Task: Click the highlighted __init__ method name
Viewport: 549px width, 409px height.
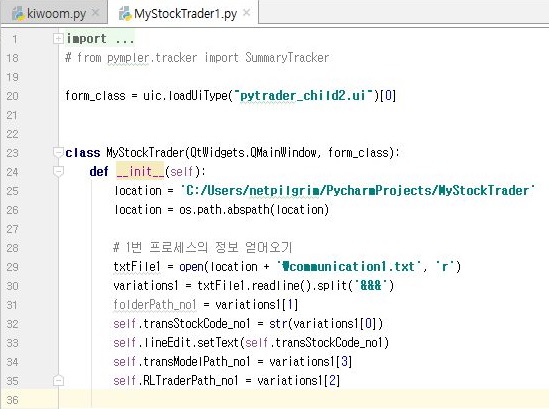Action: [140, 172]
